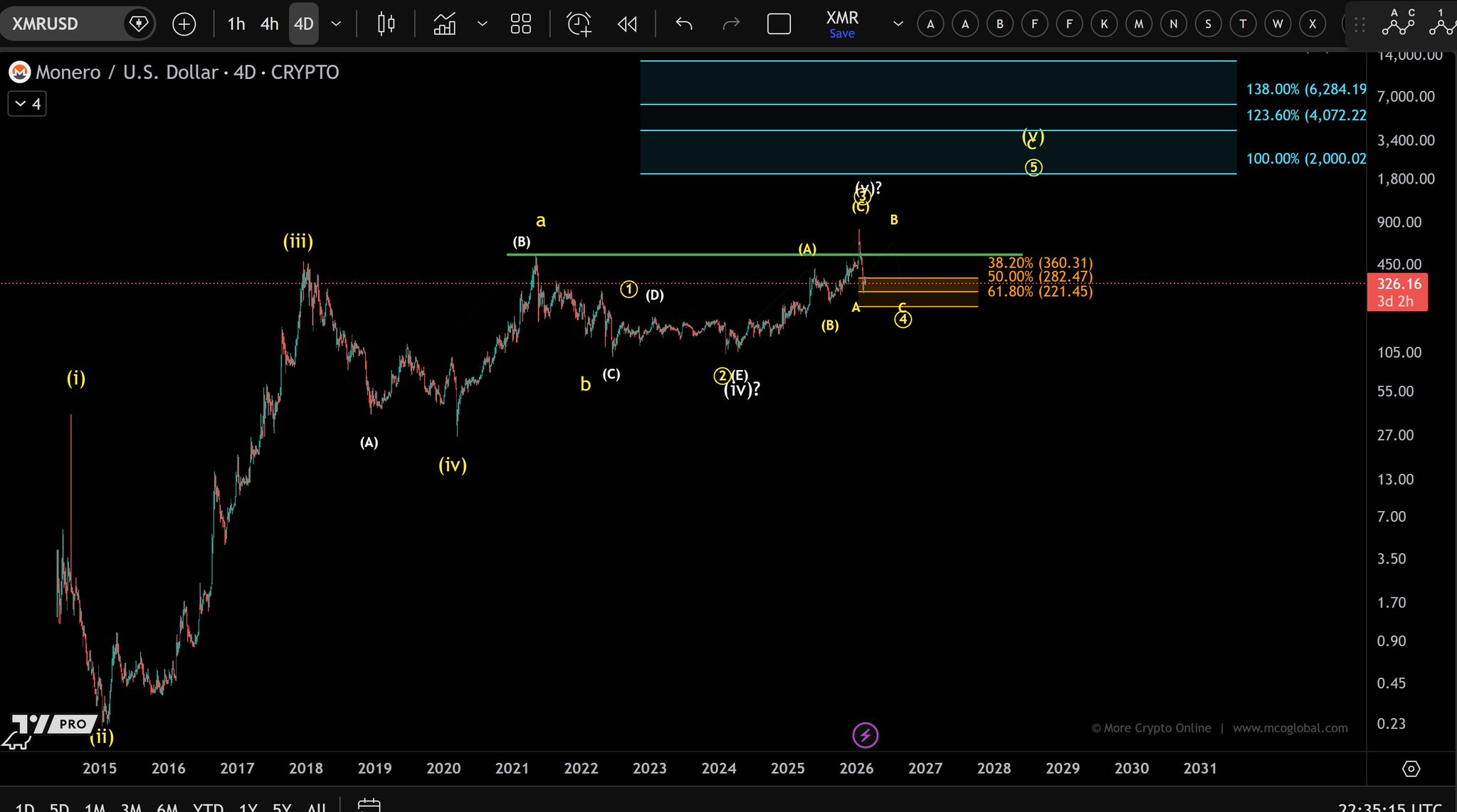Viewport: 1457px width, 812px height.
Task: Add a symbol with the plus circle icon
Action: tap(184, 24)
